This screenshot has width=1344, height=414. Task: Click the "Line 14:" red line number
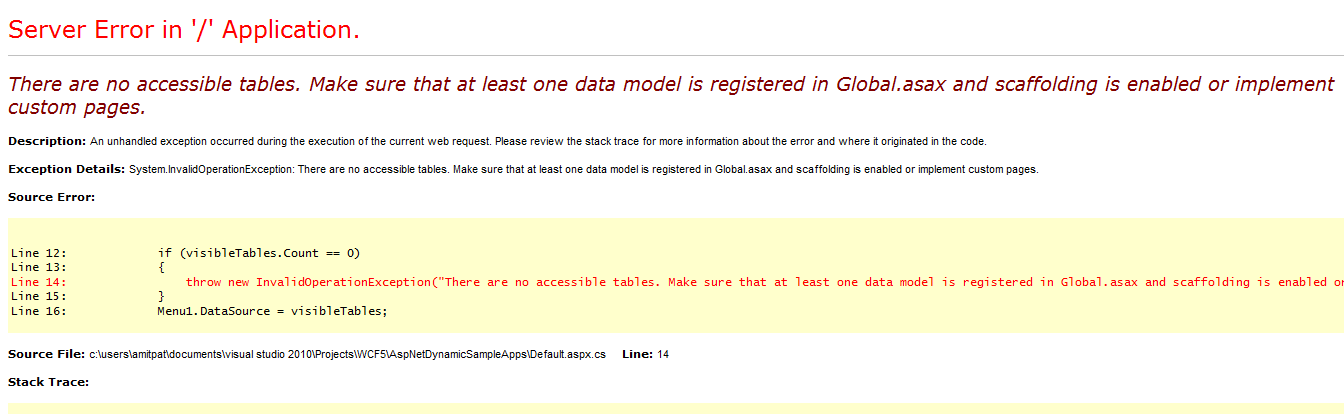(39, 282)
